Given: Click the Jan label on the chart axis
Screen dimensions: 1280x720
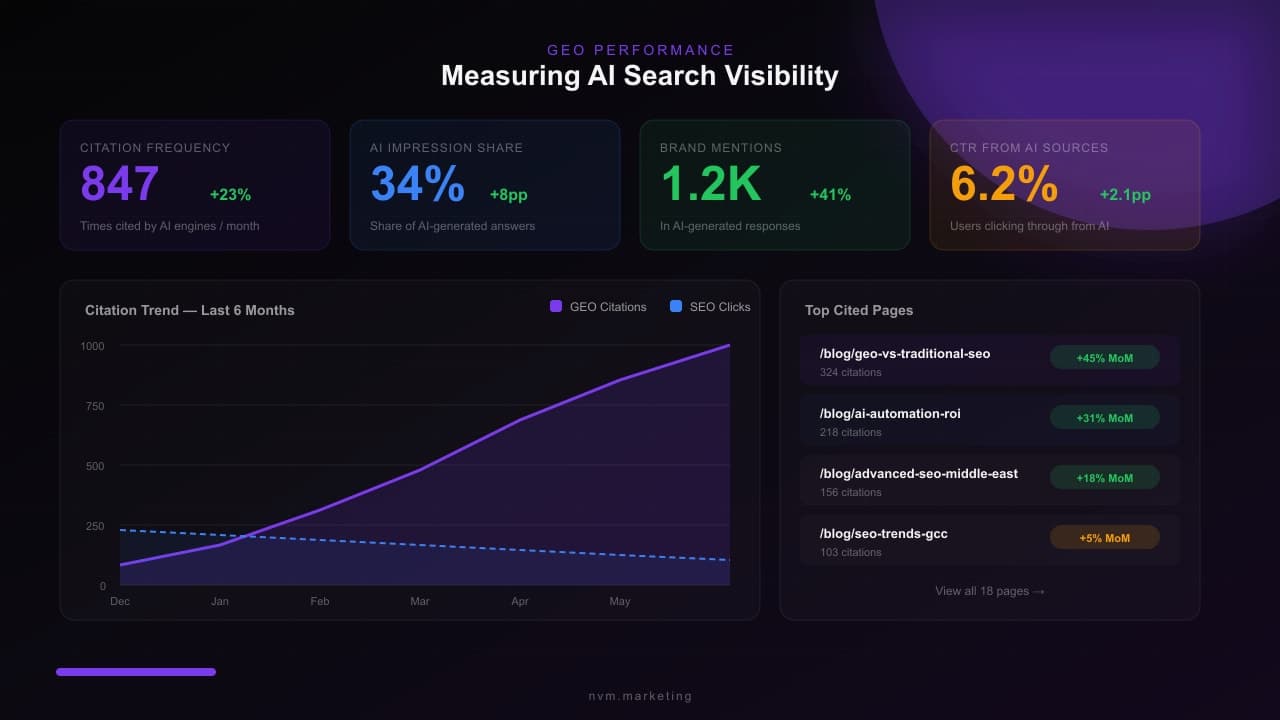Looking at the screenshot, I should 220,601.
